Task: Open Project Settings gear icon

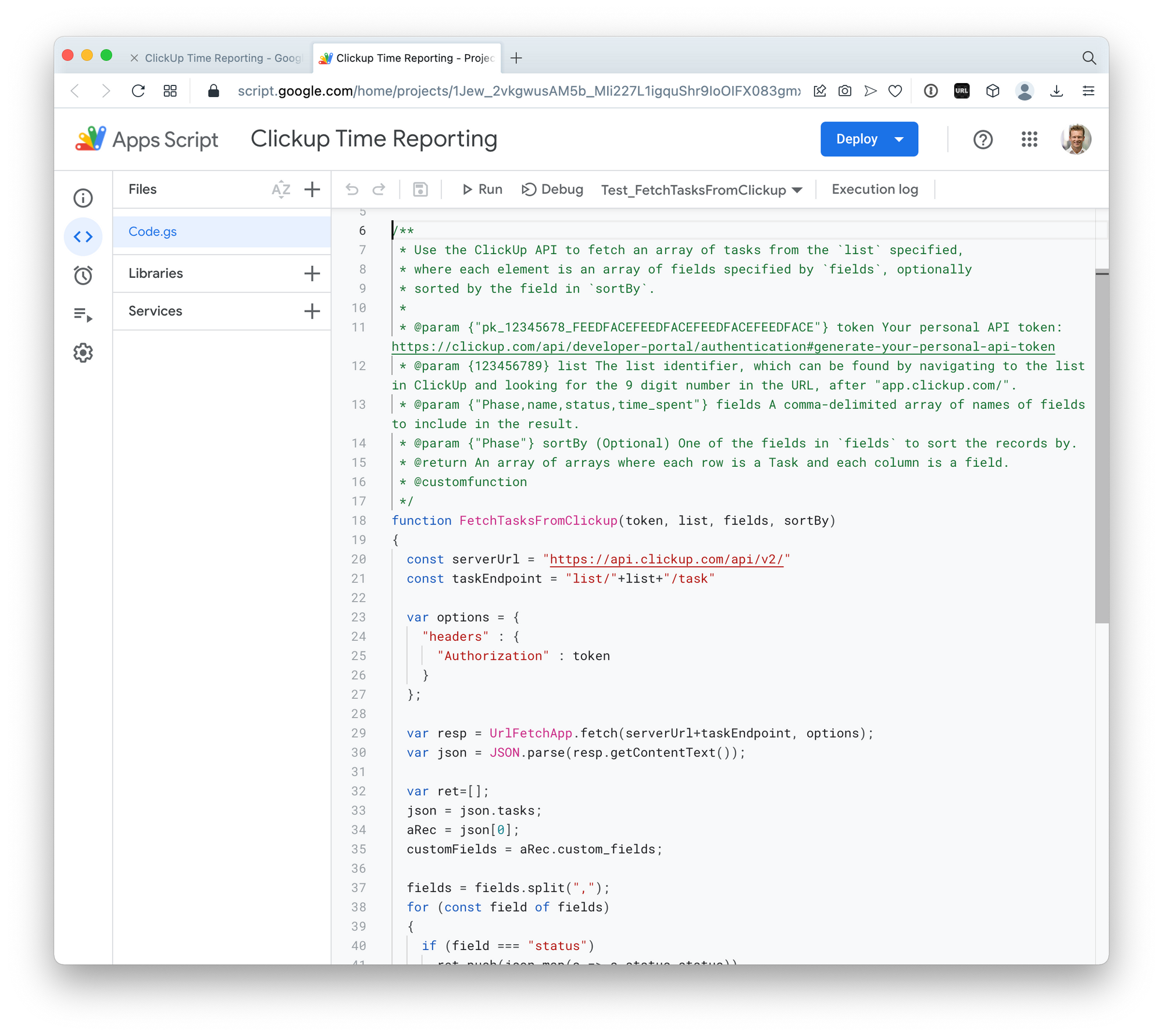Action: point(83,353)
